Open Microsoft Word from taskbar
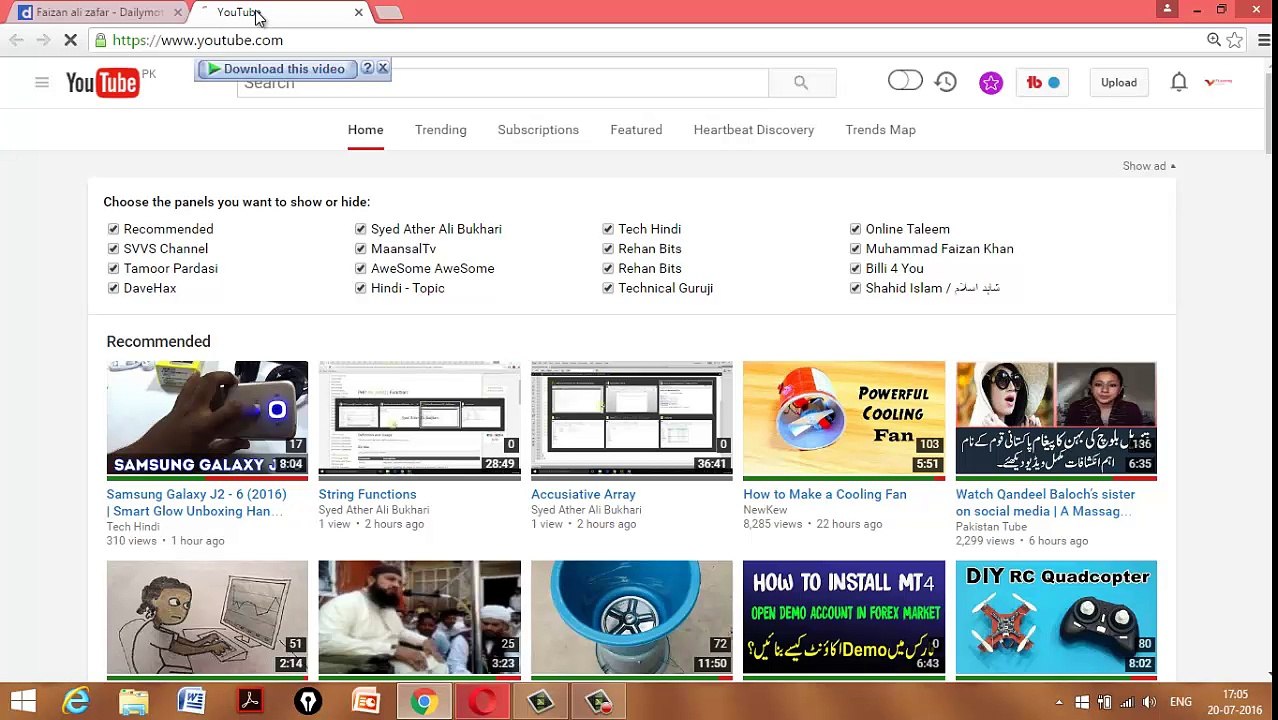Image resolution: width=1278 pixels, height=720 pixels. [x=192, y=701]
